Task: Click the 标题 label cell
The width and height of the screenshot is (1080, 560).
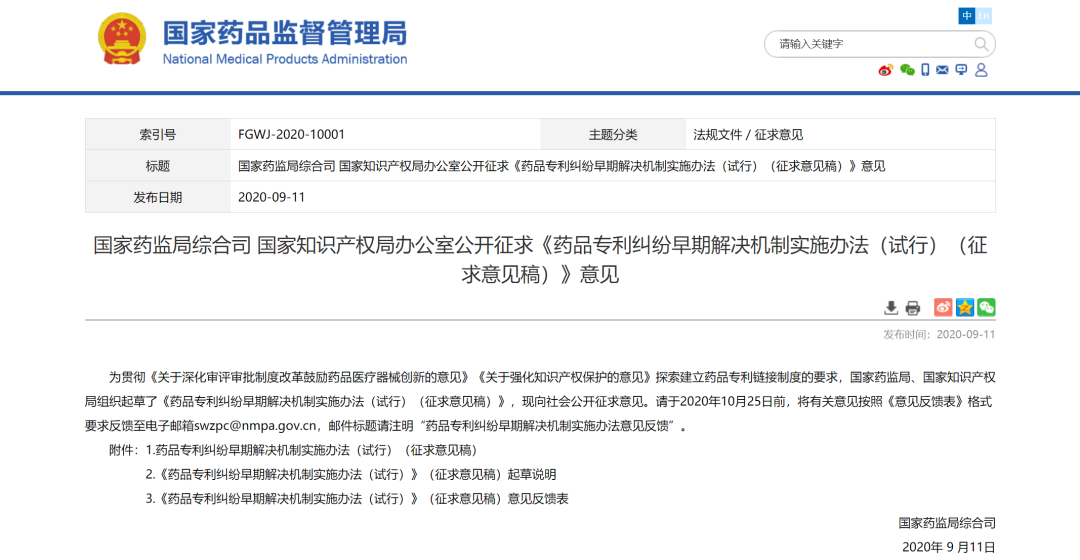Action: [158, 166]
